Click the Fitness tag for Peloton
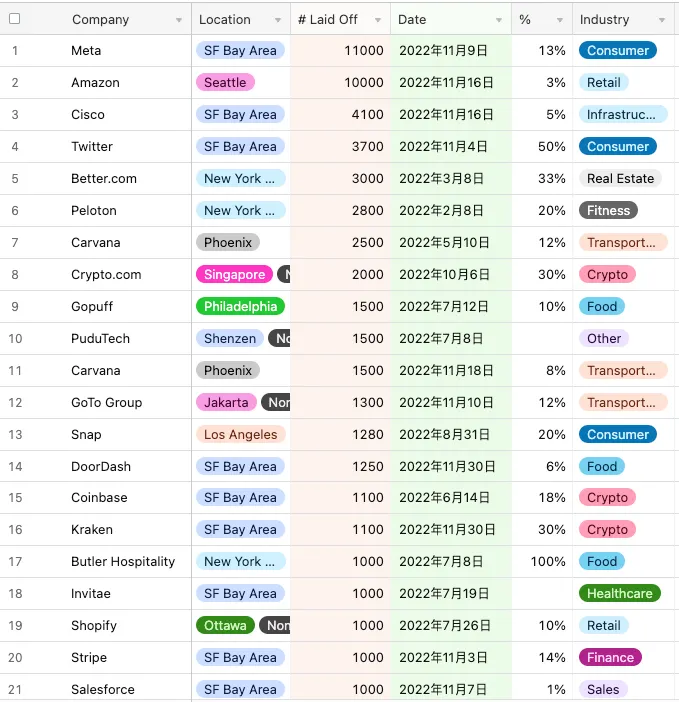Viewport: 679px width, 702px height. (608, 211)
